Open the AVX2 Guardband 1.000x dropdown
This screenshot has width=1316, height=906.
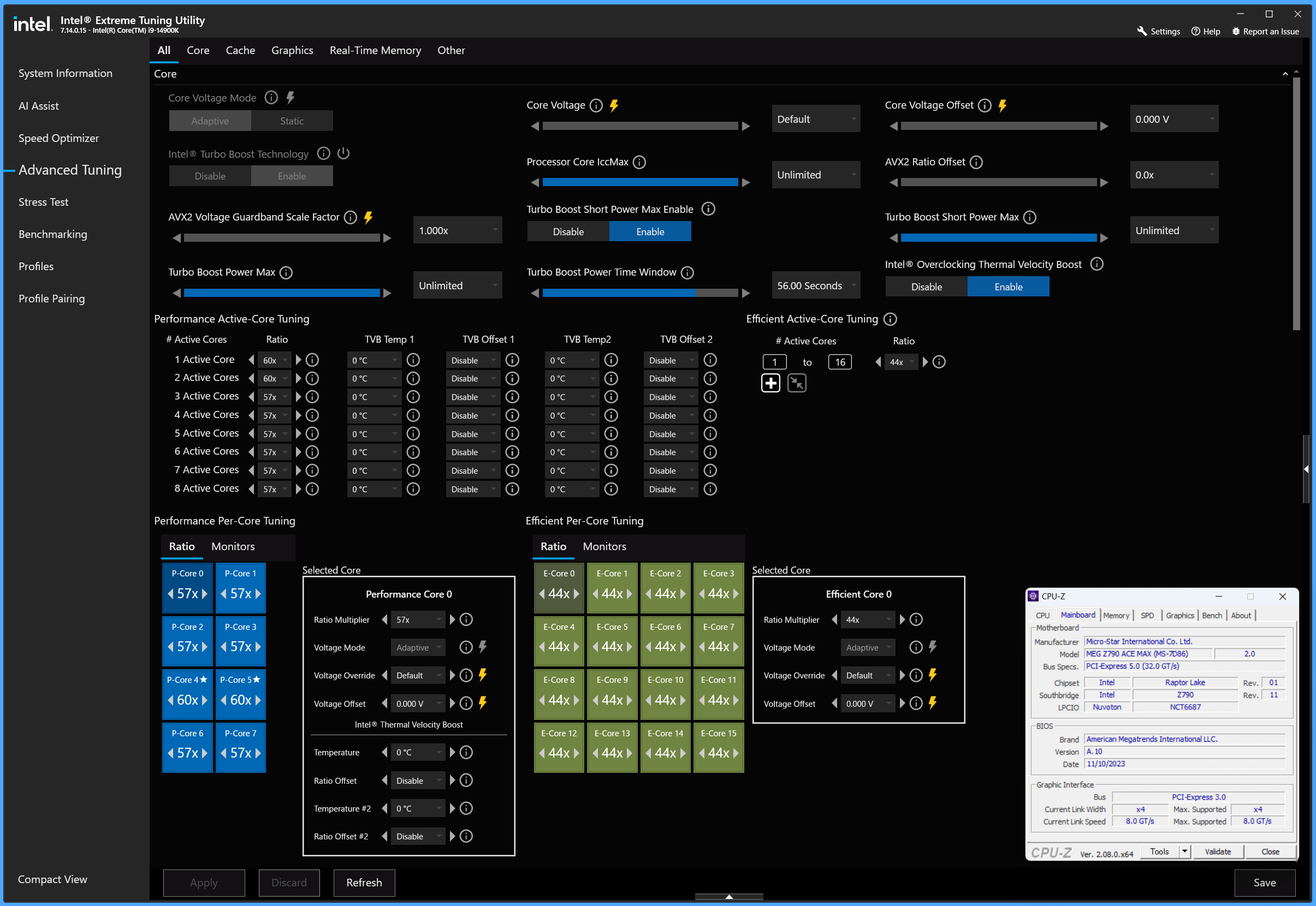(457, 230)
